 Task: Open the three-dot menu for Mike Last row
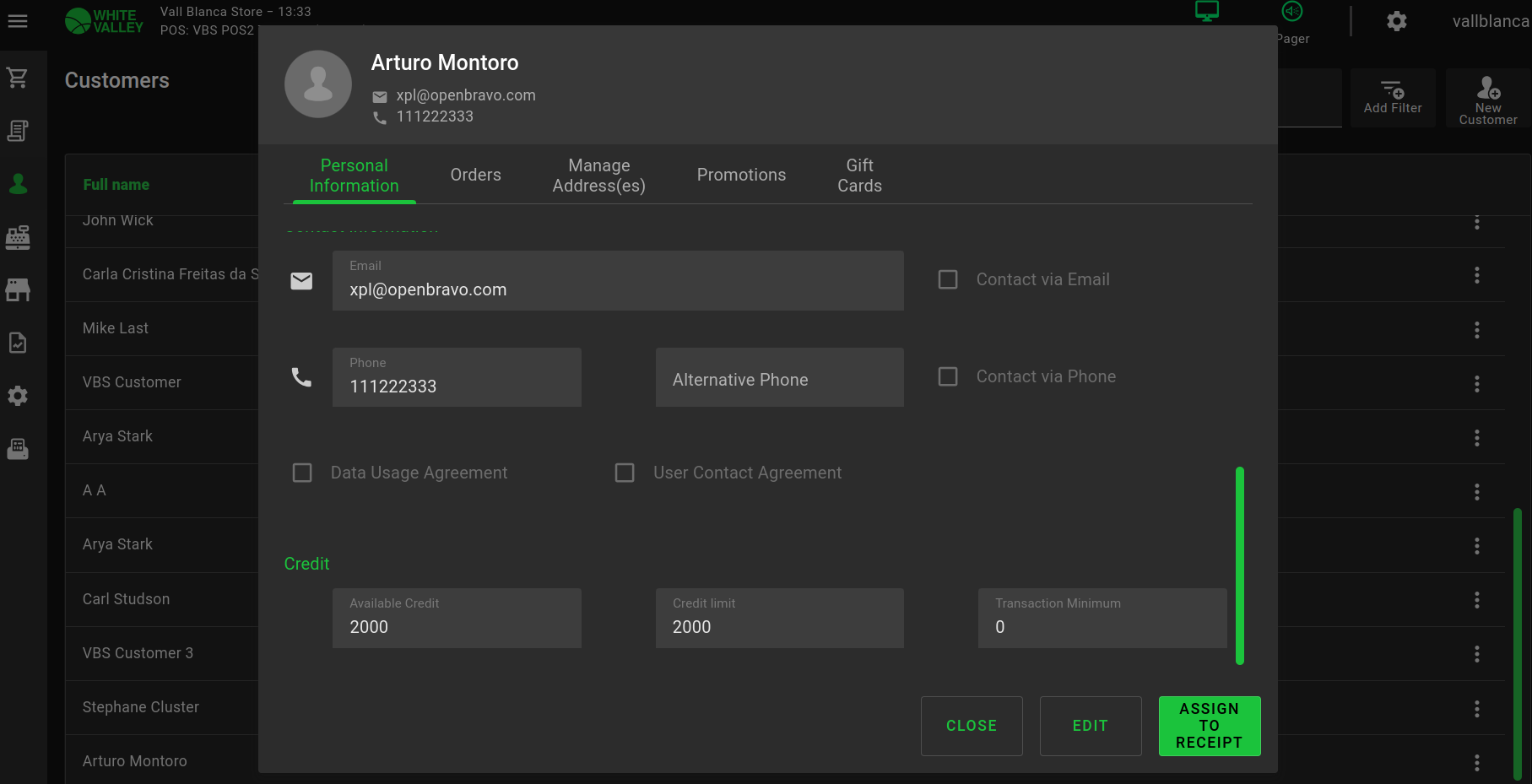(x=1476, y=329)
